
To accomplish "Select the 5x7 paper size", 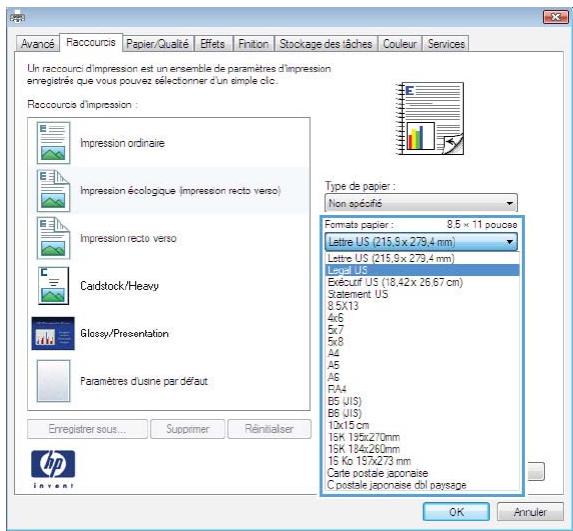I will click(422, 330).
